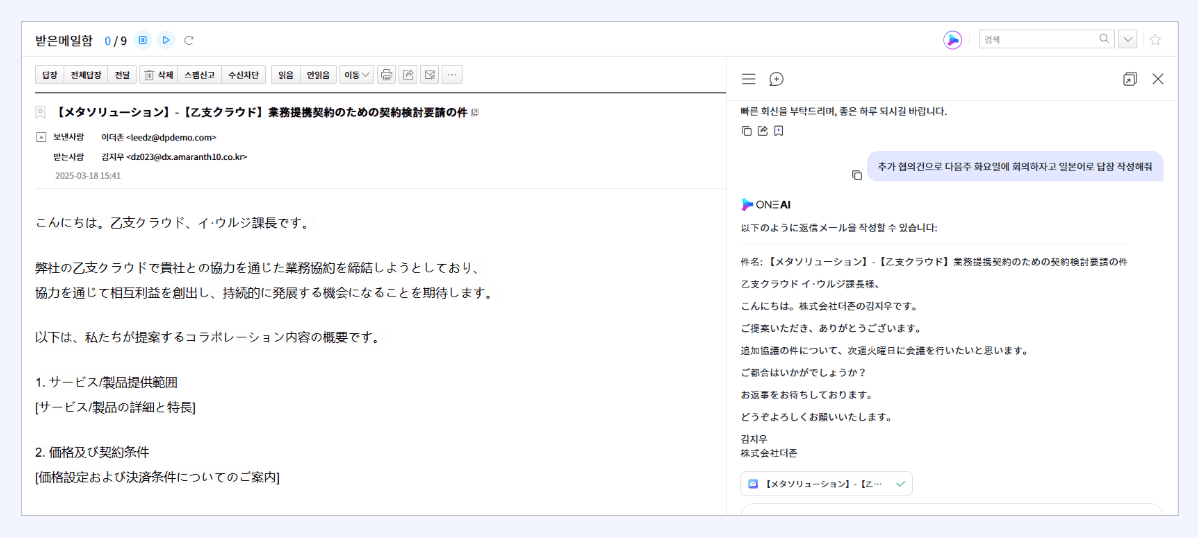Mark mail as read with 읽음
1198x538 pixels.
tap(286, 75)
